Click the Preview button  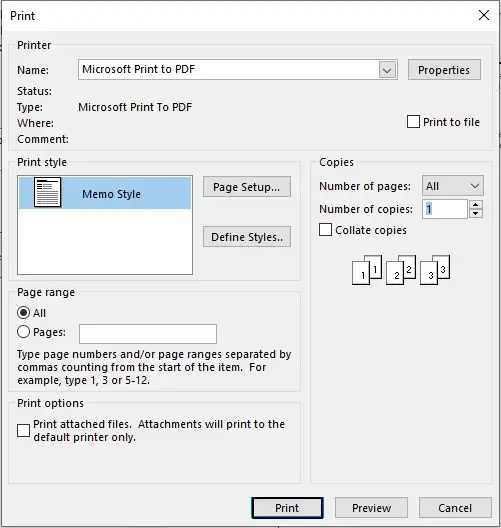pyautogui.click(x=371, y=508)
